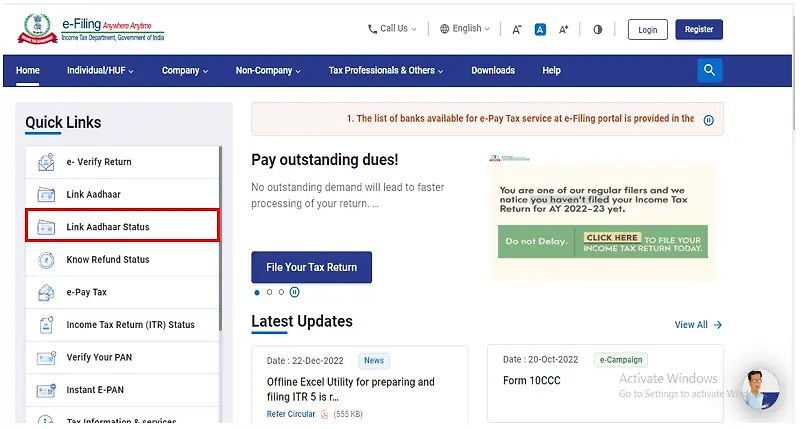Open the View All updates link

click(x=698, y=325)
